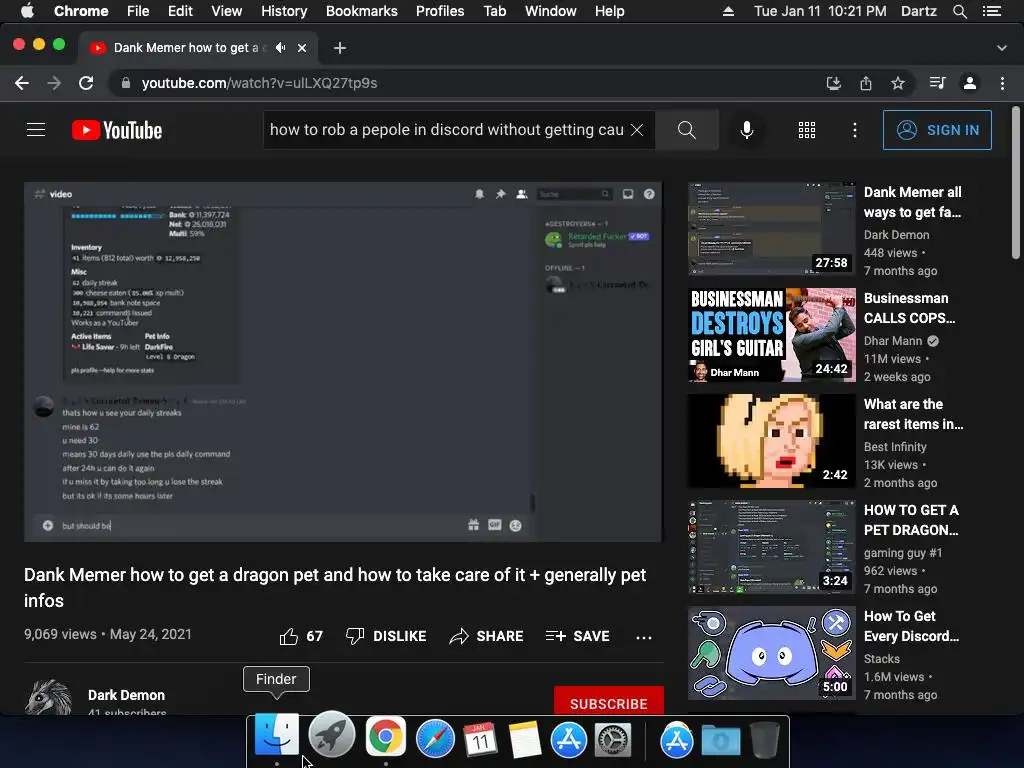Image resolution: width=1024 pixels, height=768 pixels.
Task: Open Calendar from the Dock
Action: tap(480, 739)
